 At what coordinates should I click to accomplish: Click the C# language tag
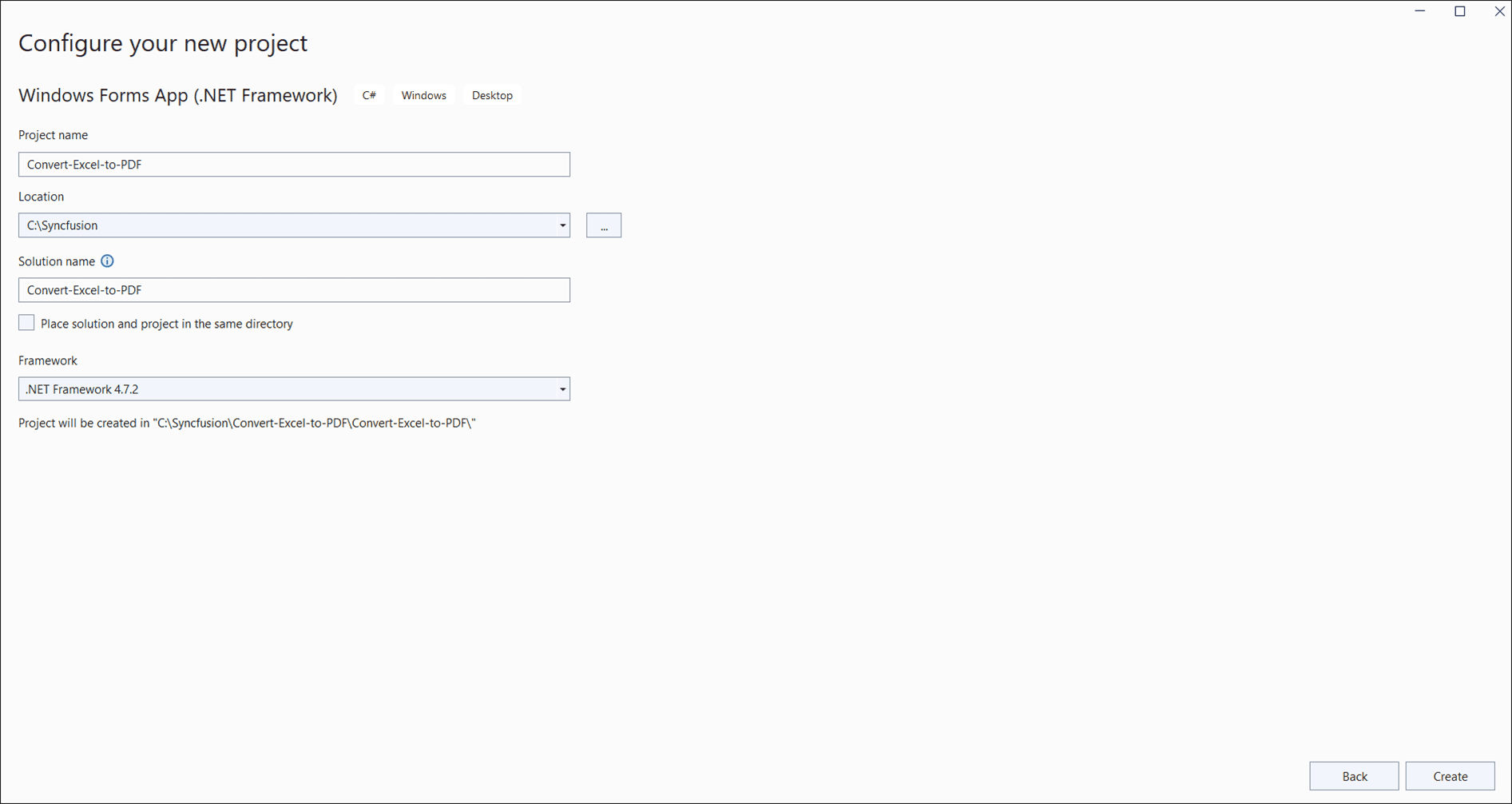369,95
